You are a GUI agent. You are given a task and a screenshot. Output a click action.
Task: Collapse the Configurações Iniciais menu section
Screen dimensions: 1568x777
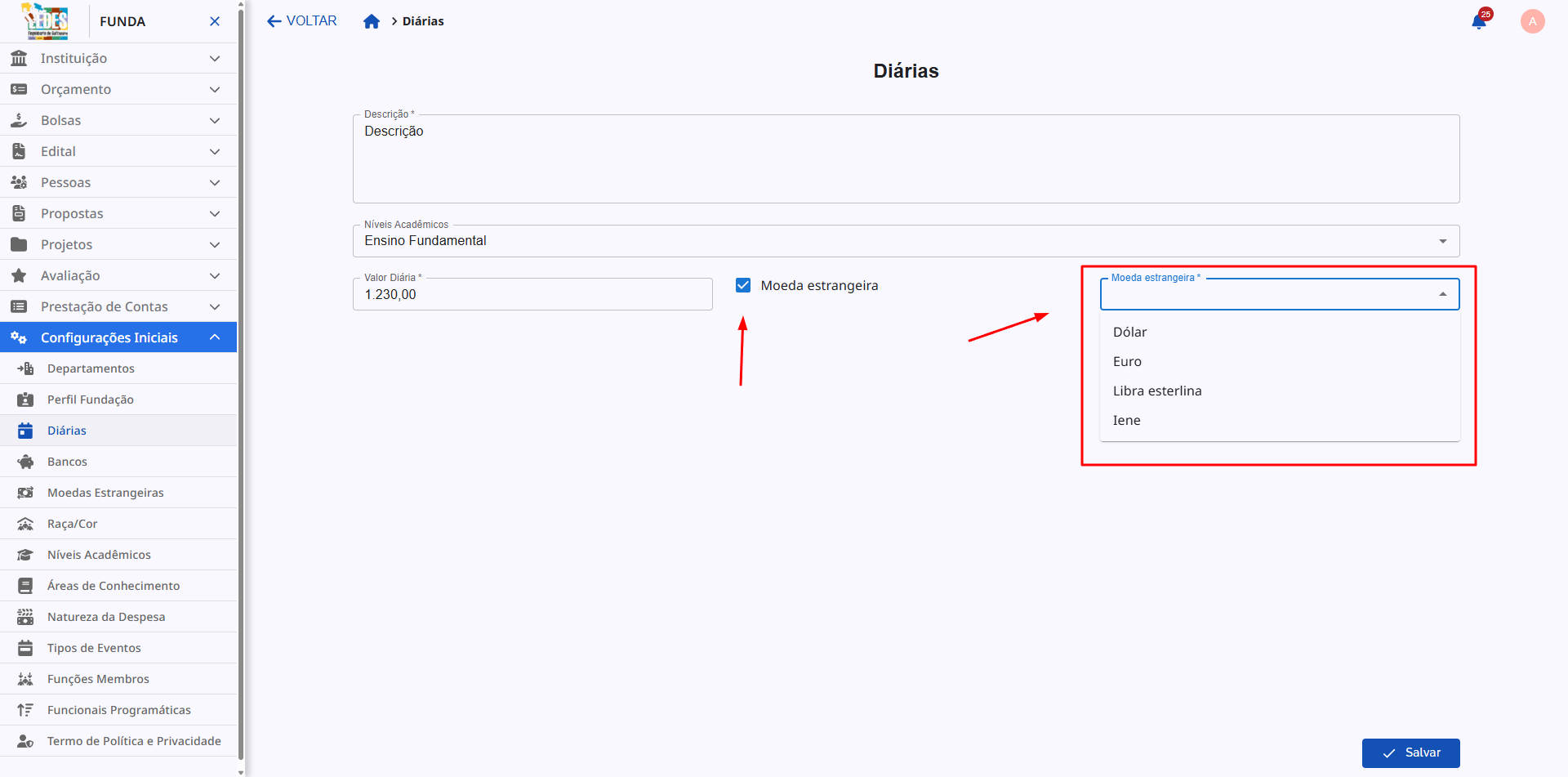(215, 337)
